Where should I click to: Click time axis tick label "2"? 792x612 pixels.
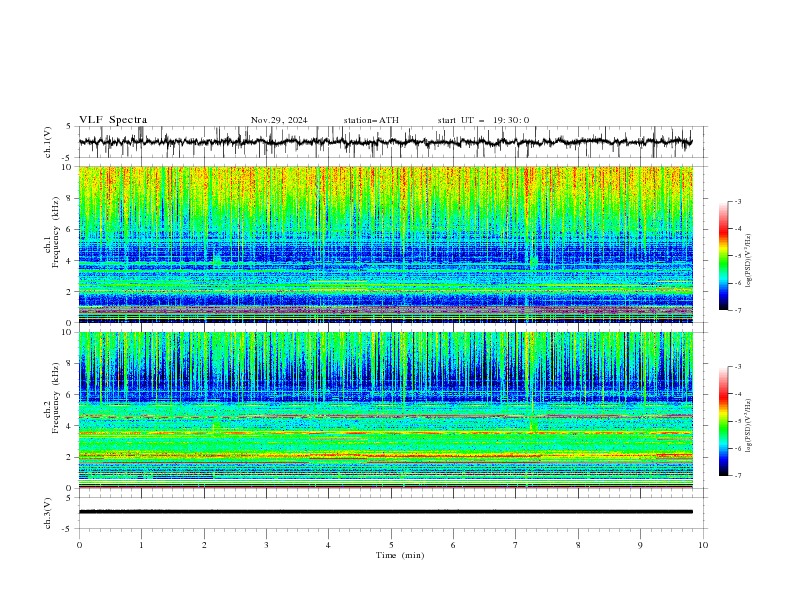[204, 545]
